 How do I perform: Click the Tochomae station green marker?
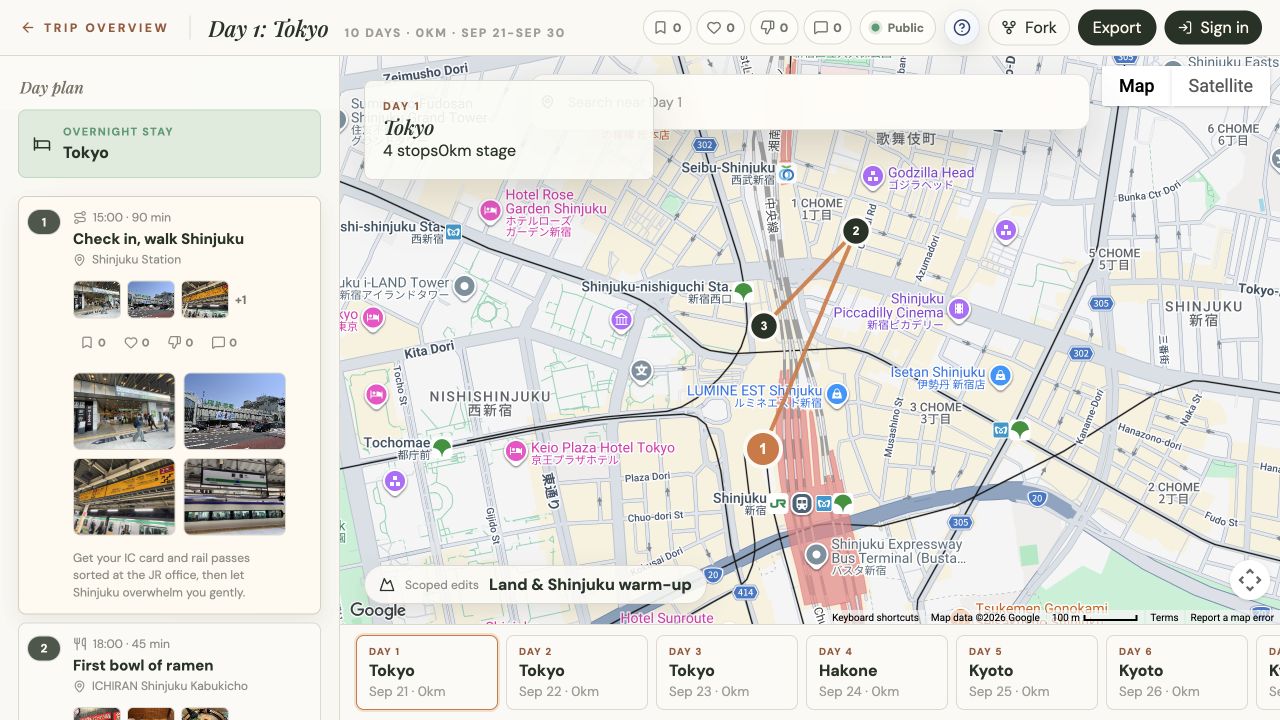pos(441,446)
